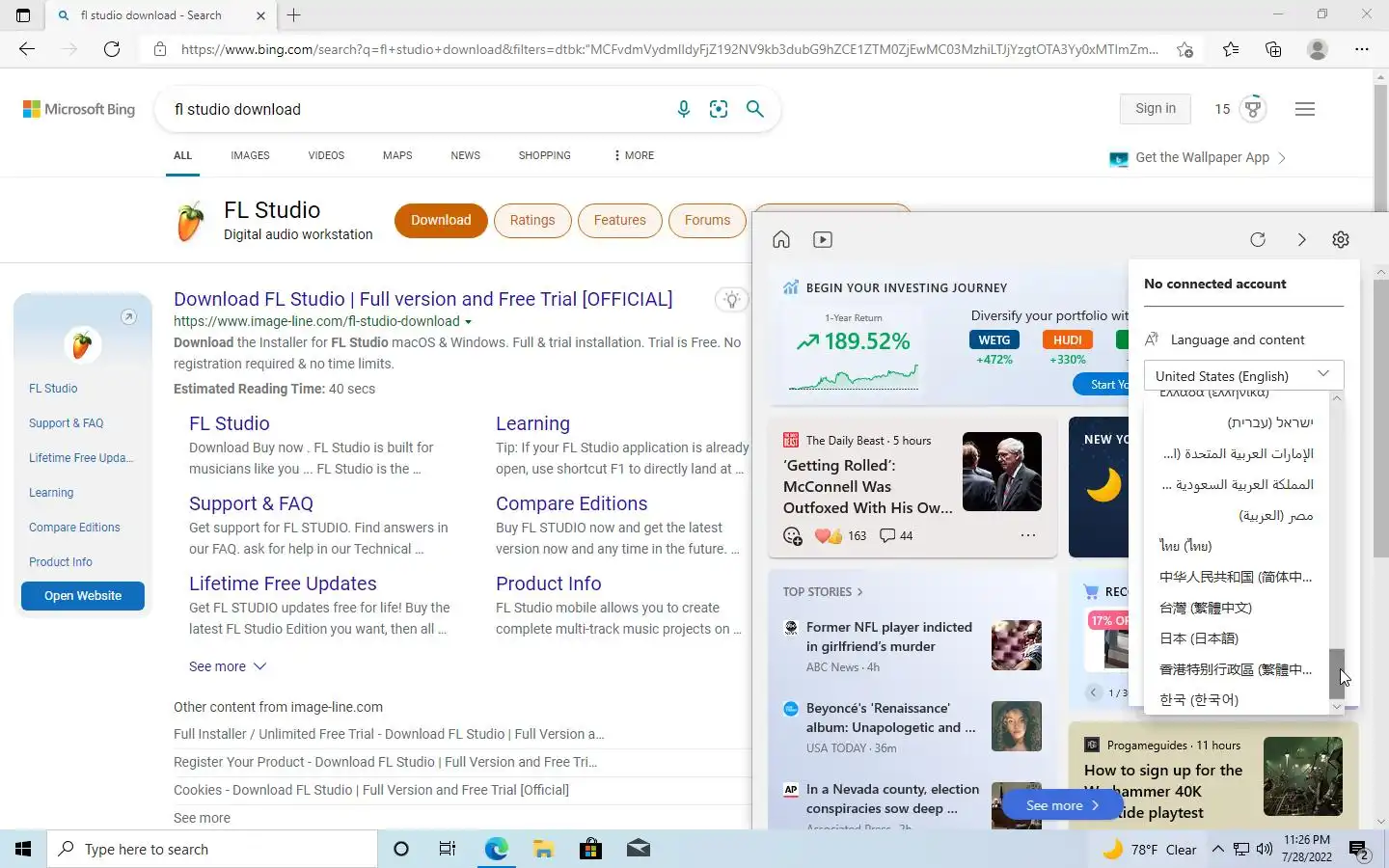This screenshot has height=868, width=1389.
Task: Click the Windows Start button
Action: click(x=23, y=849)
